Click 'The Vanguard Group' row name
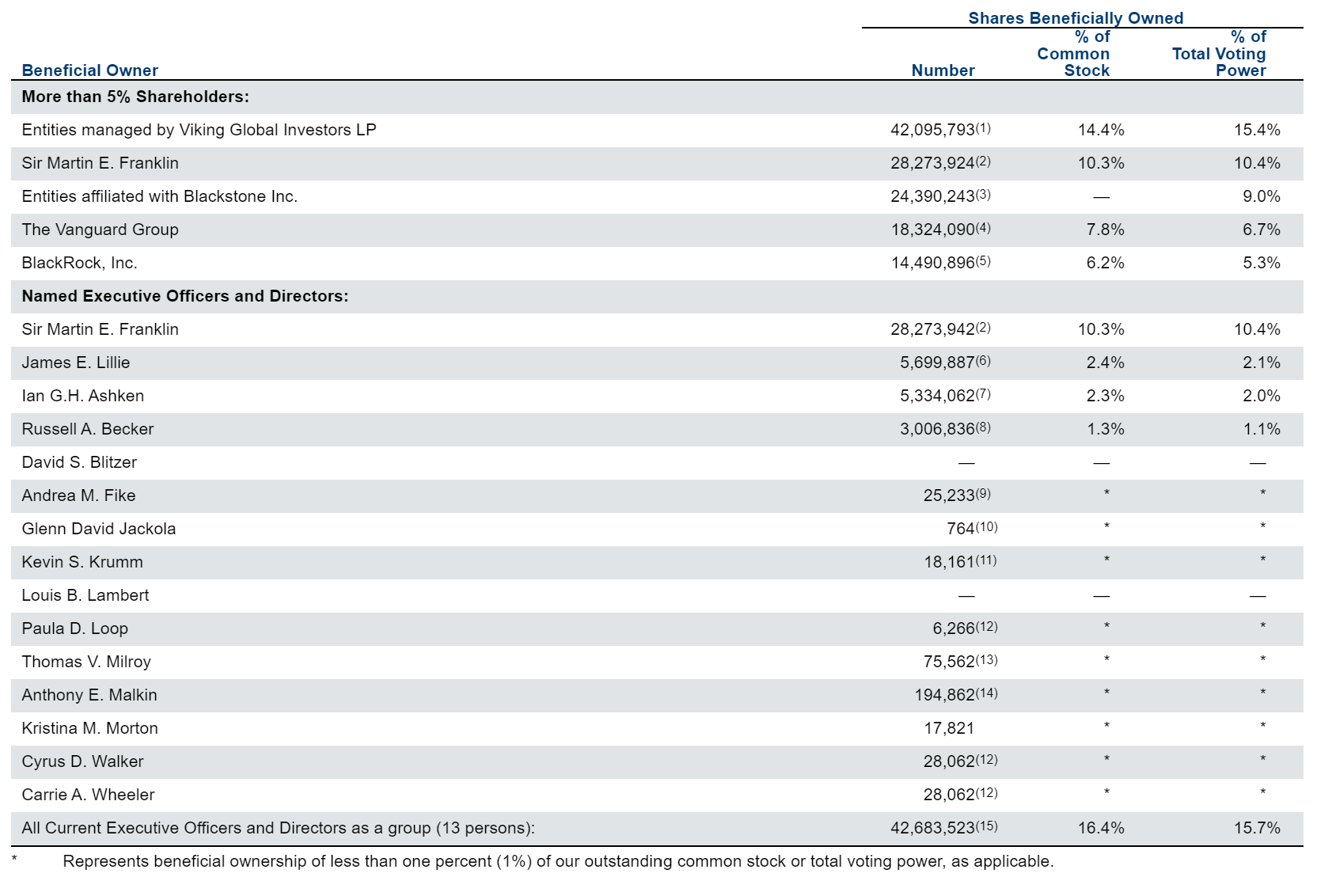The width and height of the screenshot is (1317, 896). point(100,230)
